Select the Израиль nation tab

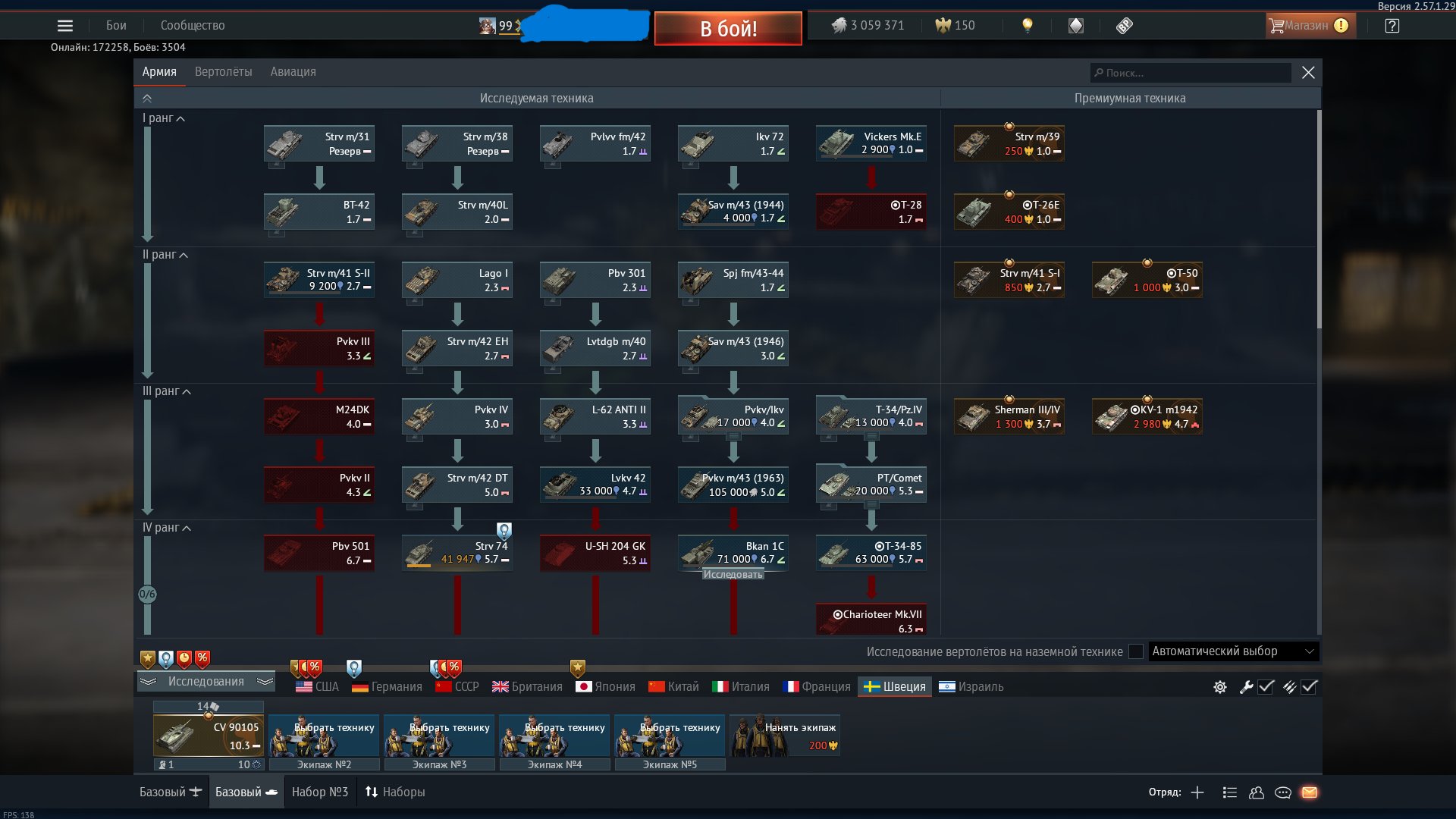tap(971, 687)
